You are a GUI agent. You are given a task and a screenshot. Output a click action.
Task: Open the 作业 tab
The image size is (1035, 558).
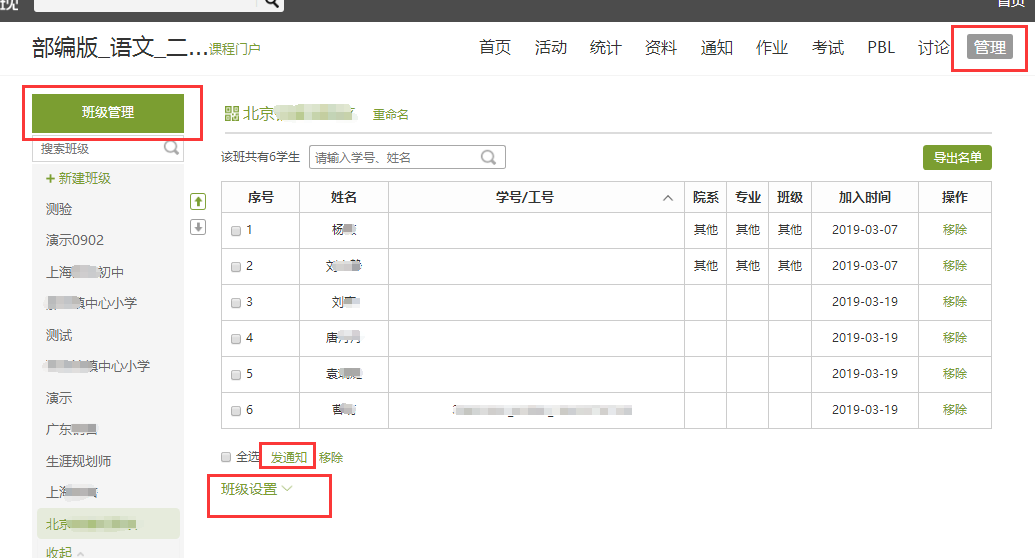tap(772, 48)
